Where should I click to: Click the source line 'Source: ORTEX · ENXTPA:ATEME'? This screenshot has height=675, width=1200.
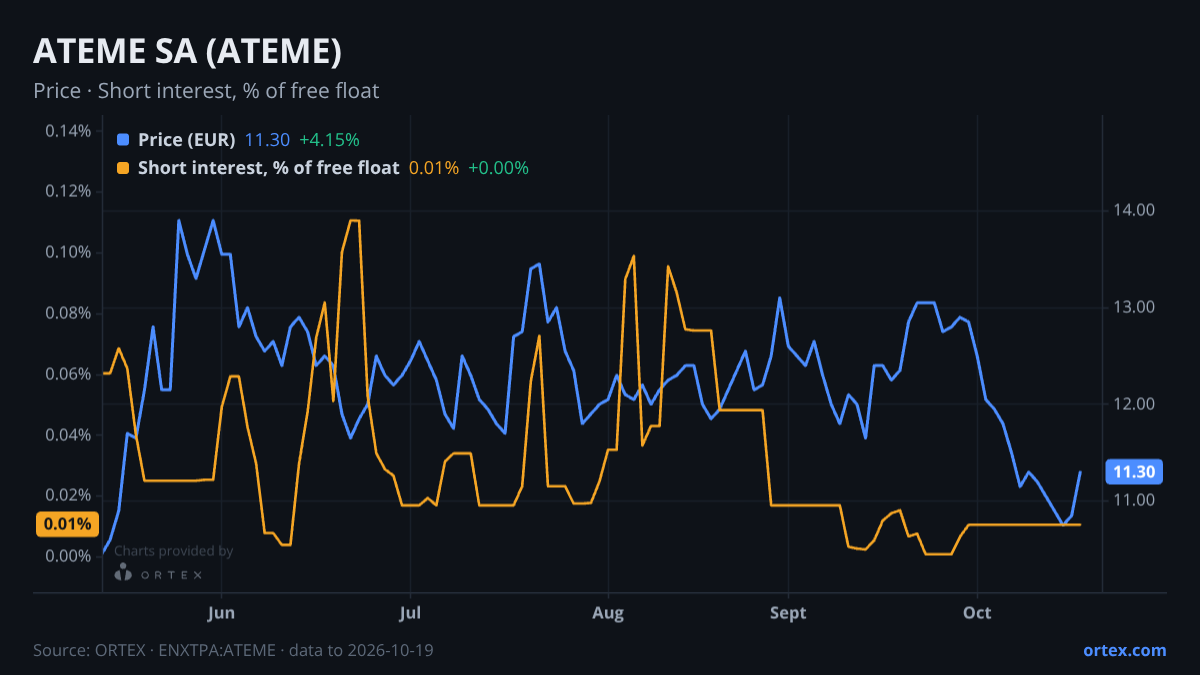(x=154, y=650)
